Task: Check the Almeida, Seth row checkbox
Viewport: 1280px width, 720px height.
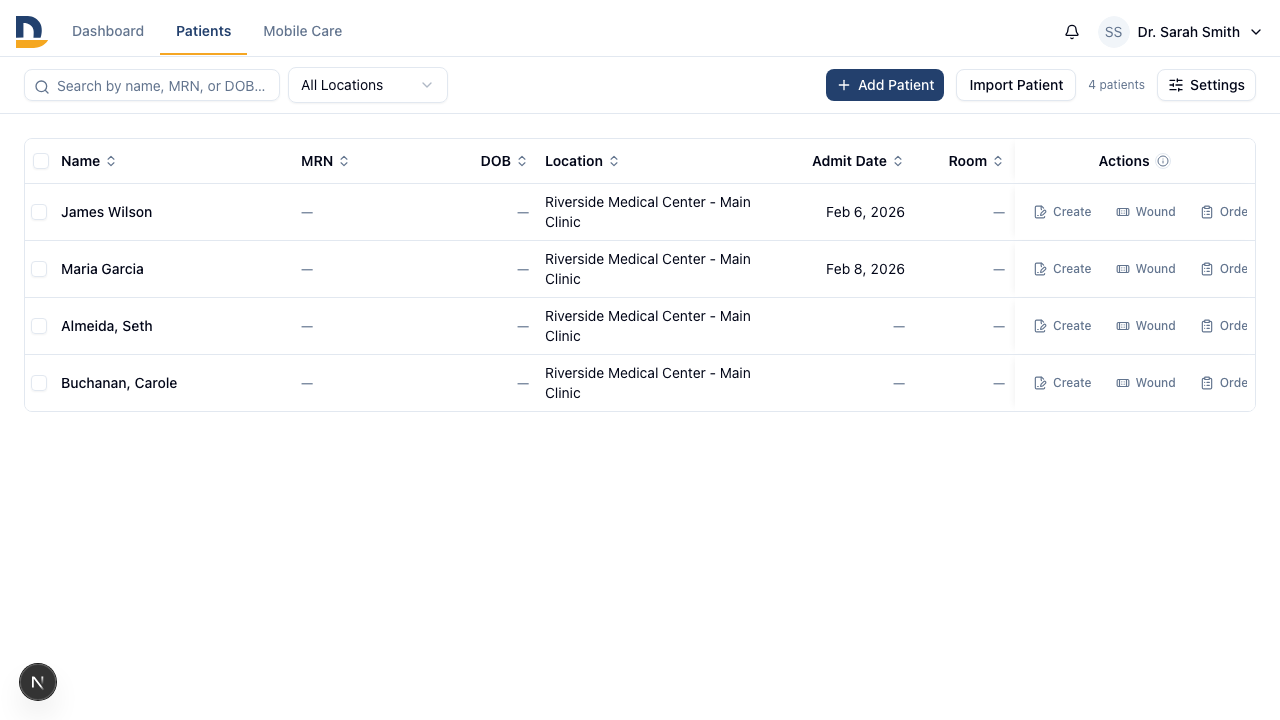Action: (39, 326)
